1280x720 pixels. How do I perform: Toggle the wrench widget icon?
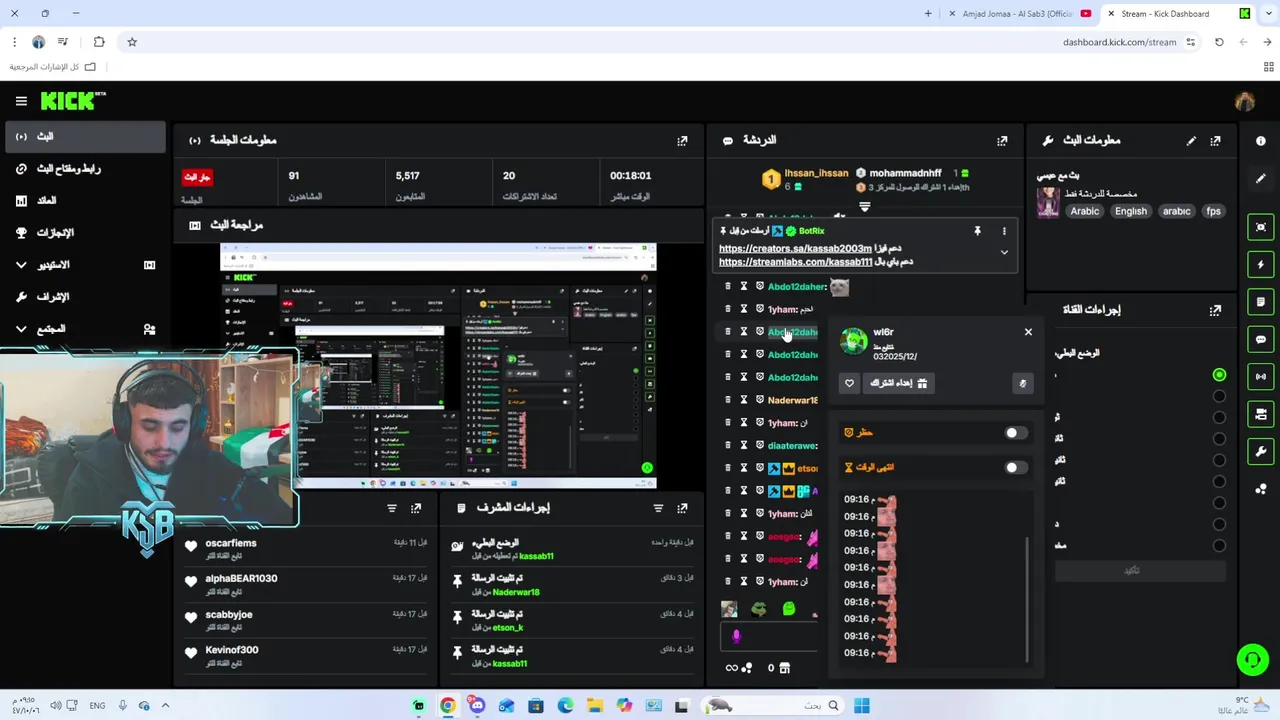1260,451
